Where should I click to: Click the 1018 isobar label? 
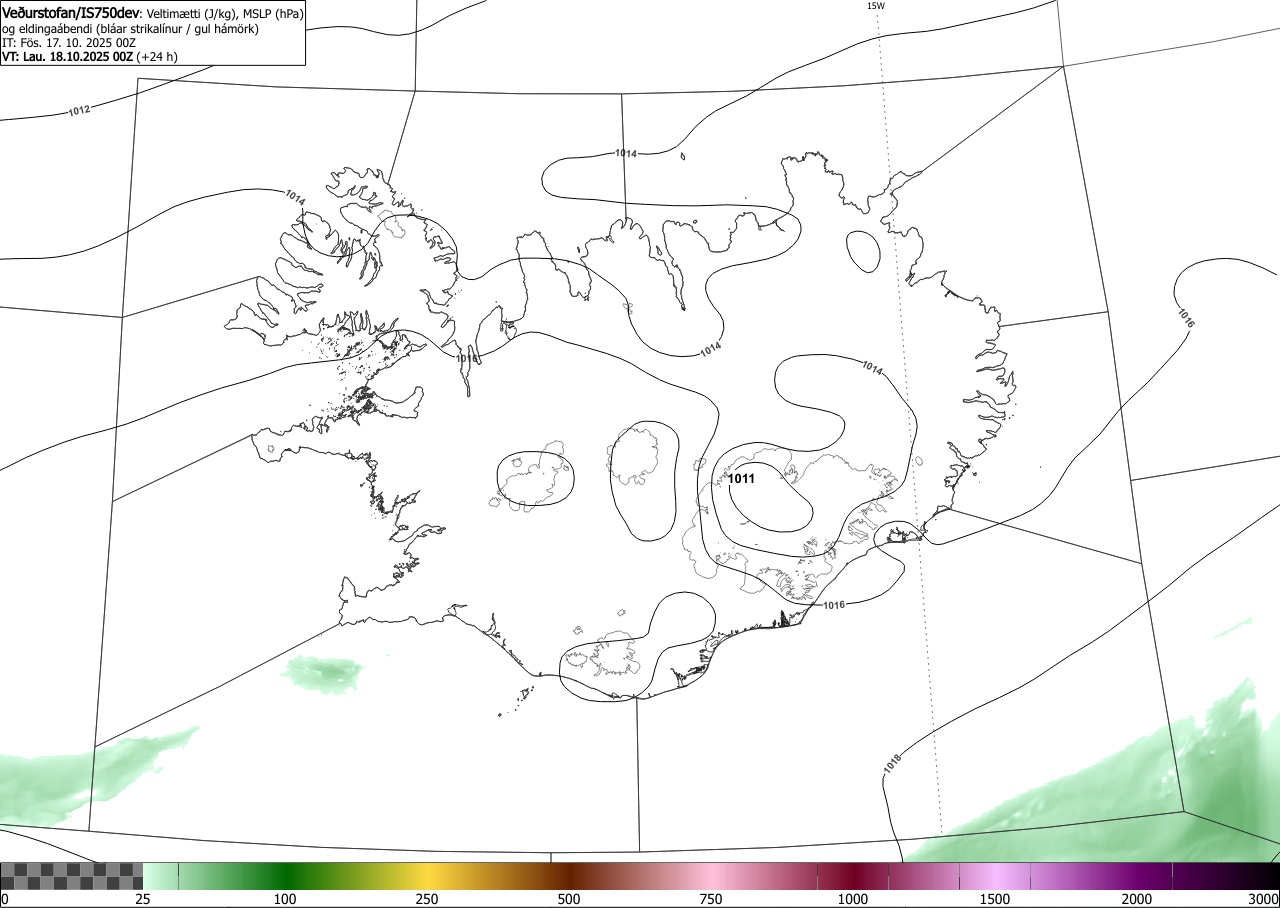click(x=893, y=762)
